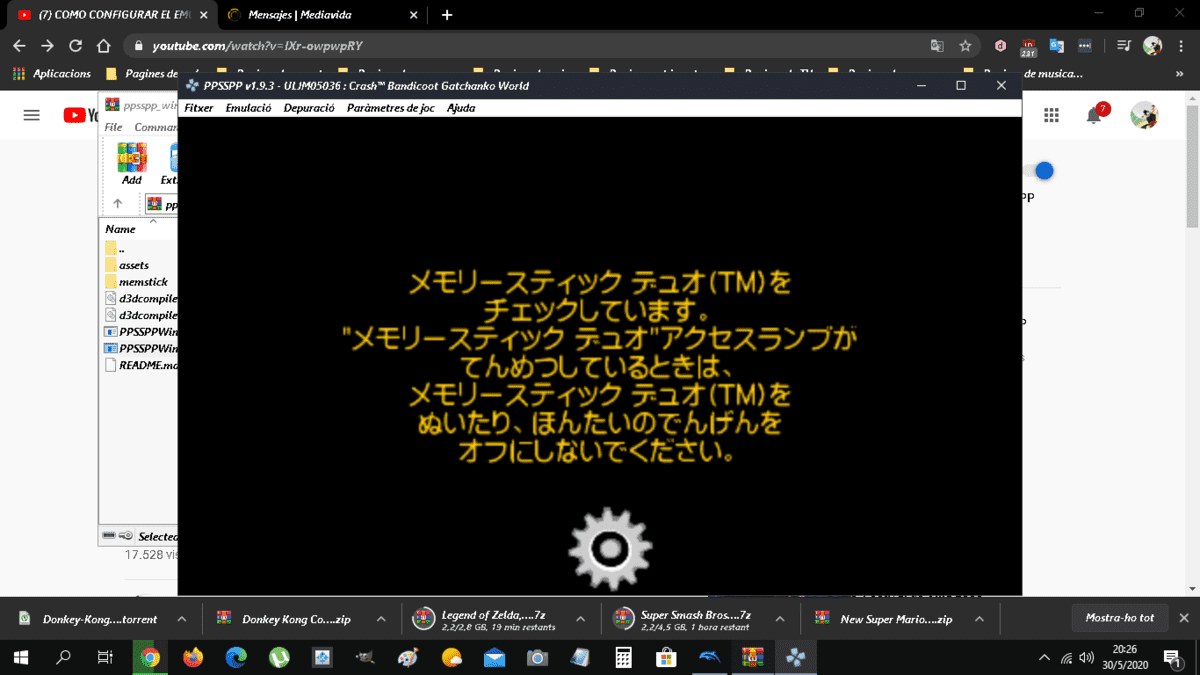Open Microsoft Store from the taskbar
1200x675 pixels.
(666, 657)
